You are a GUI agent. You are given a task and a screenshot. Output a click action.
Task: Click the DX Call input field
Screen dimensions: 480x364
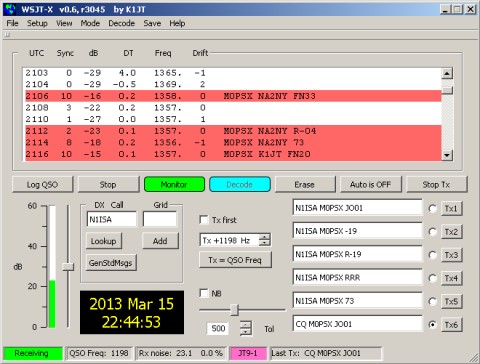click(111, 219)
